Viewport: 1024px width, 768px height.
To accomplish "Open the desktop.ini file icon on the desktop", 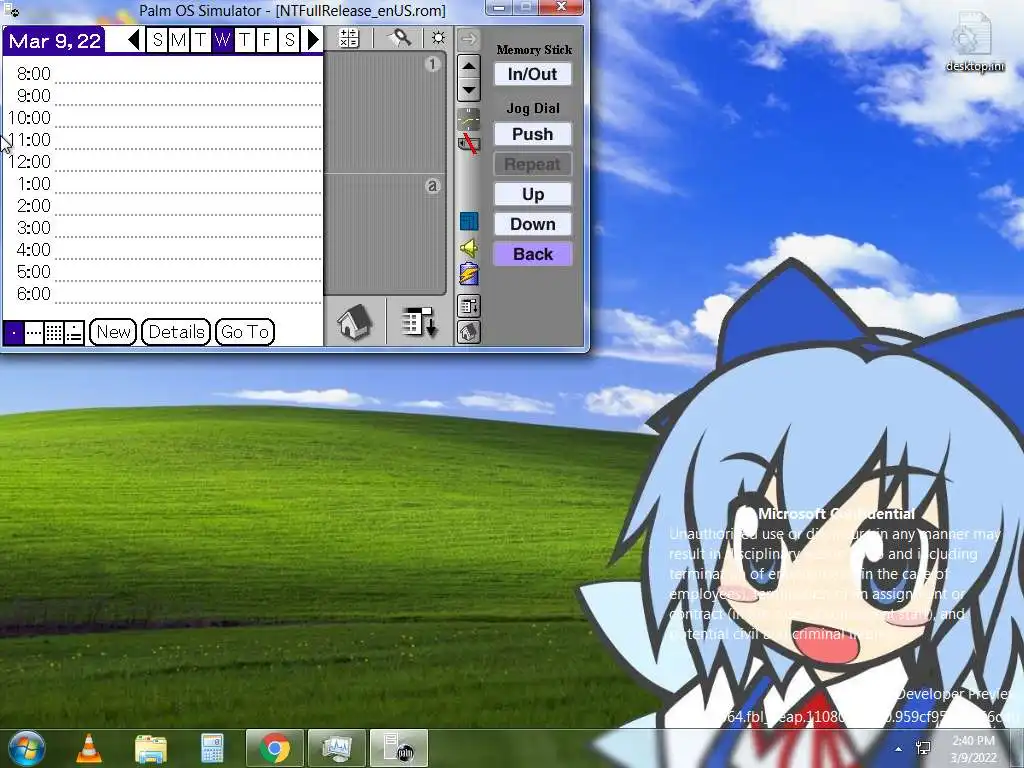I will (974, 42).
